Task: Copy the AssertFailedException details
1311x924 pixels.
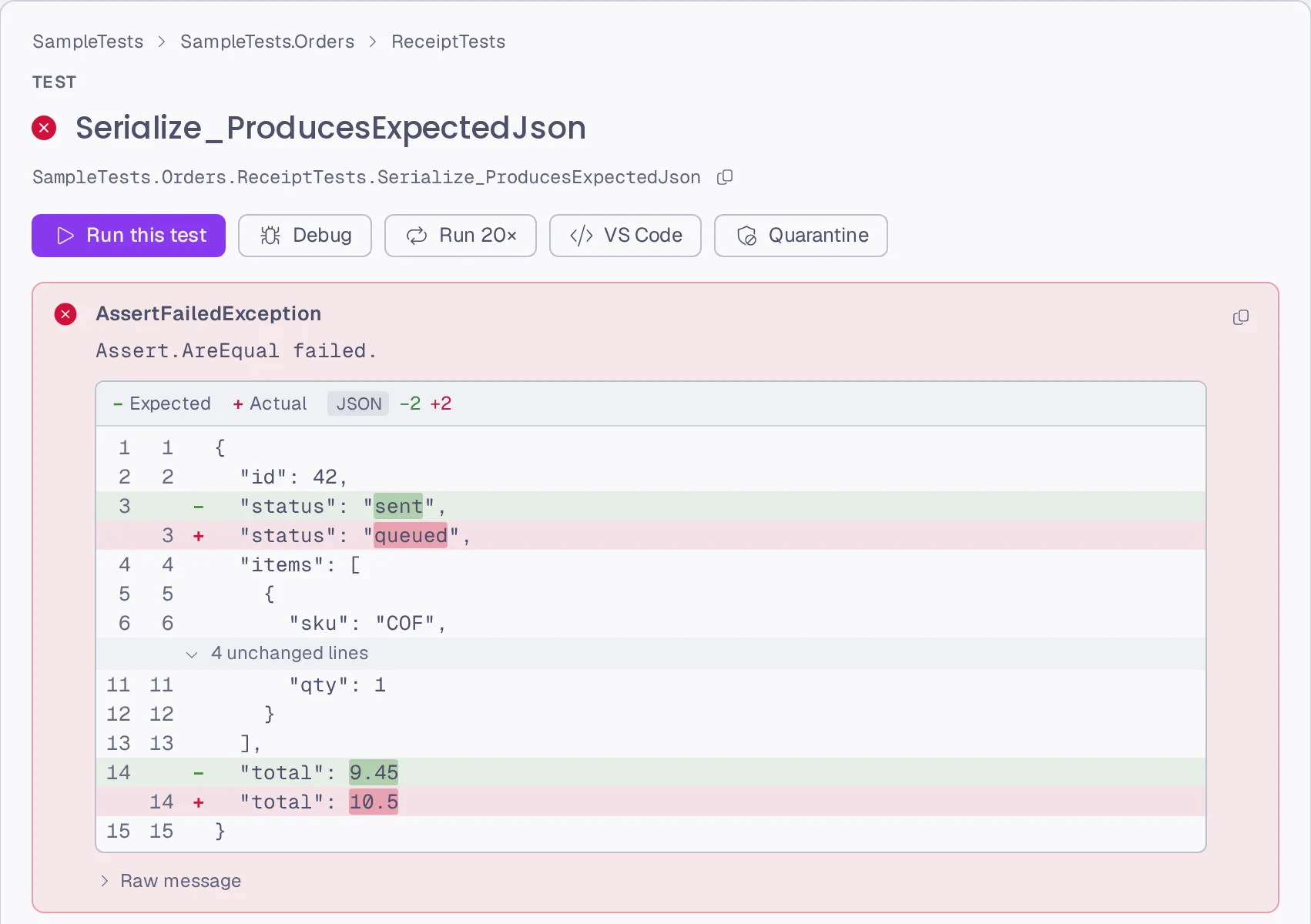Action: [1241, 317]
